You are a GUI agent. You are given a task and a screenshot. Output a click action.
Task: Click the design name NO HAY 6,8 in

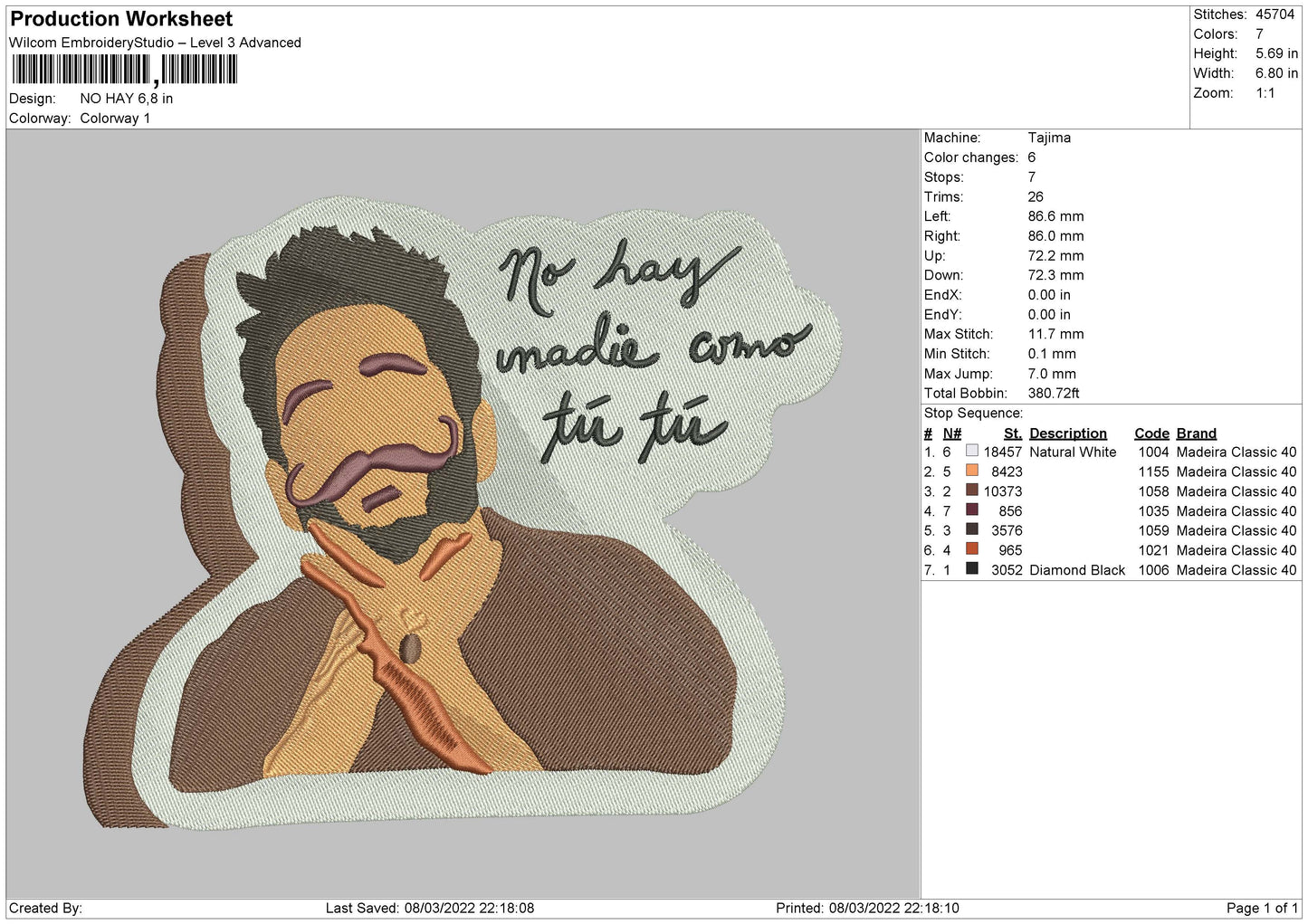(x=126, y=99)
